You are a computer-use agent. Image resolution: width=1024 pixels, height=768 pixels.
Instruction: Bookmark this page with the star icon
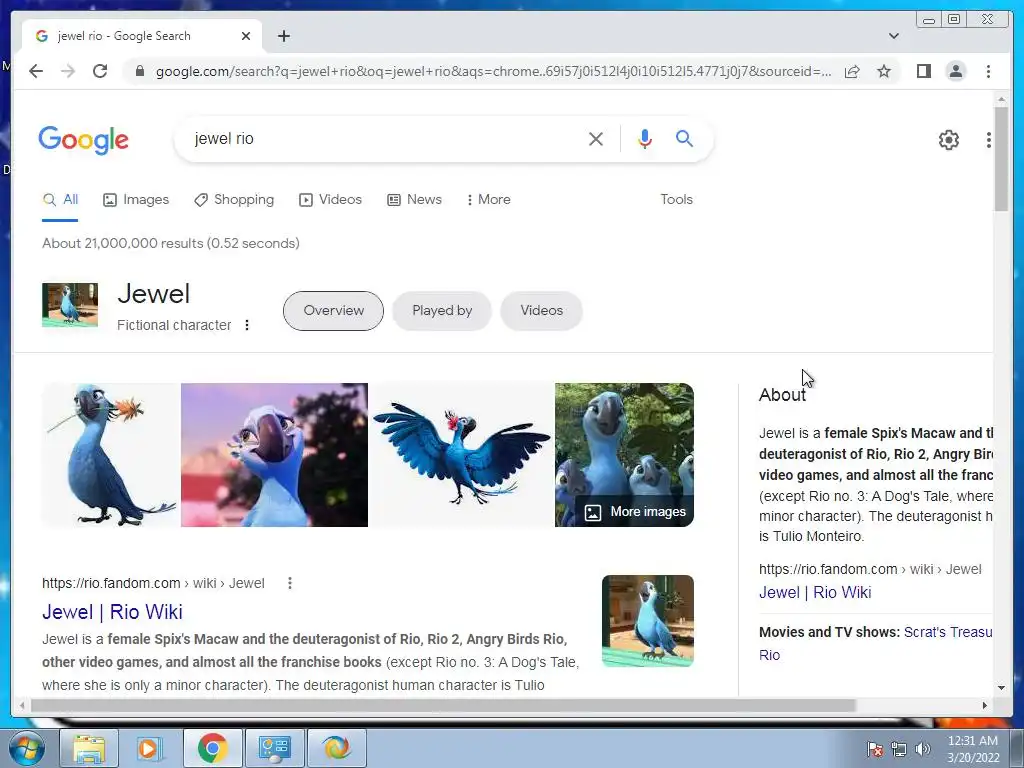point(884,71)
